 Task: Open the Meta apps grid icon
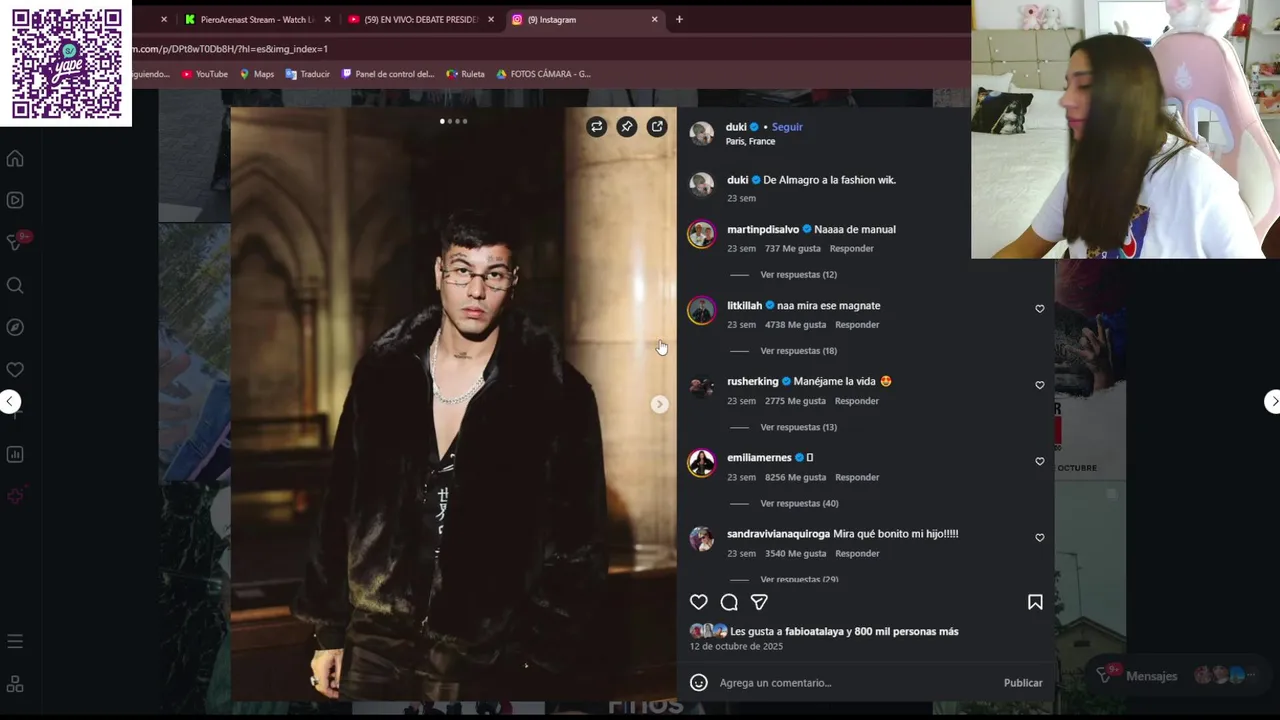click(x=15, y=685)
